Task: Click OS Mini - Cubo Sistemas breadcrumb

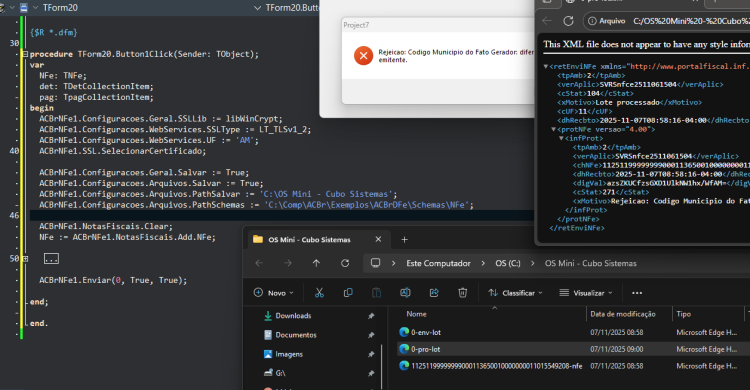Action: (x=591, y=263)
